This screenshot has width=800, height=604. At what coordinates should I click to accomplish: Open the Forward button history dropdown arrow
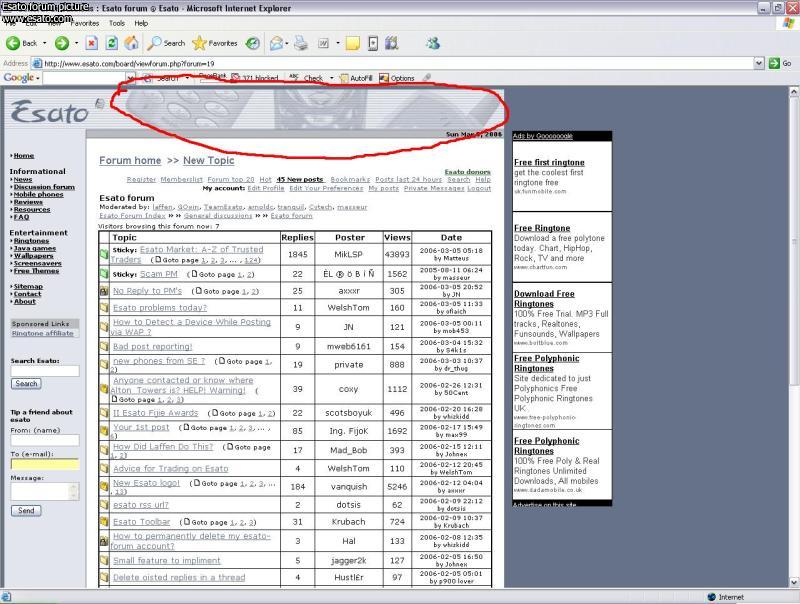(77, 43)
